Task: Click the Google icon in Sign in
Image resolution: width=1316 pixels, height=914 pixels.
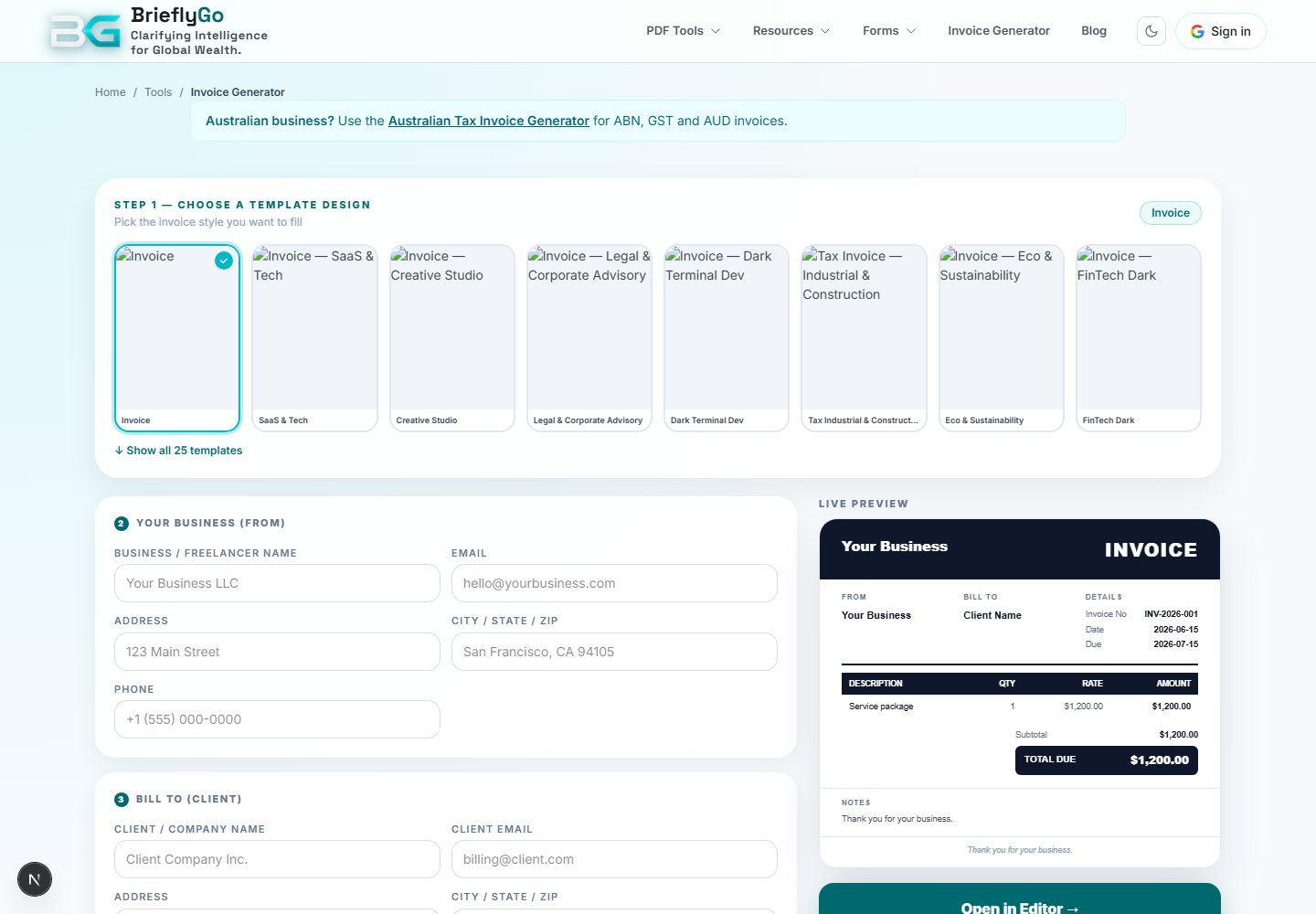Action: [x=1197, y=31]
